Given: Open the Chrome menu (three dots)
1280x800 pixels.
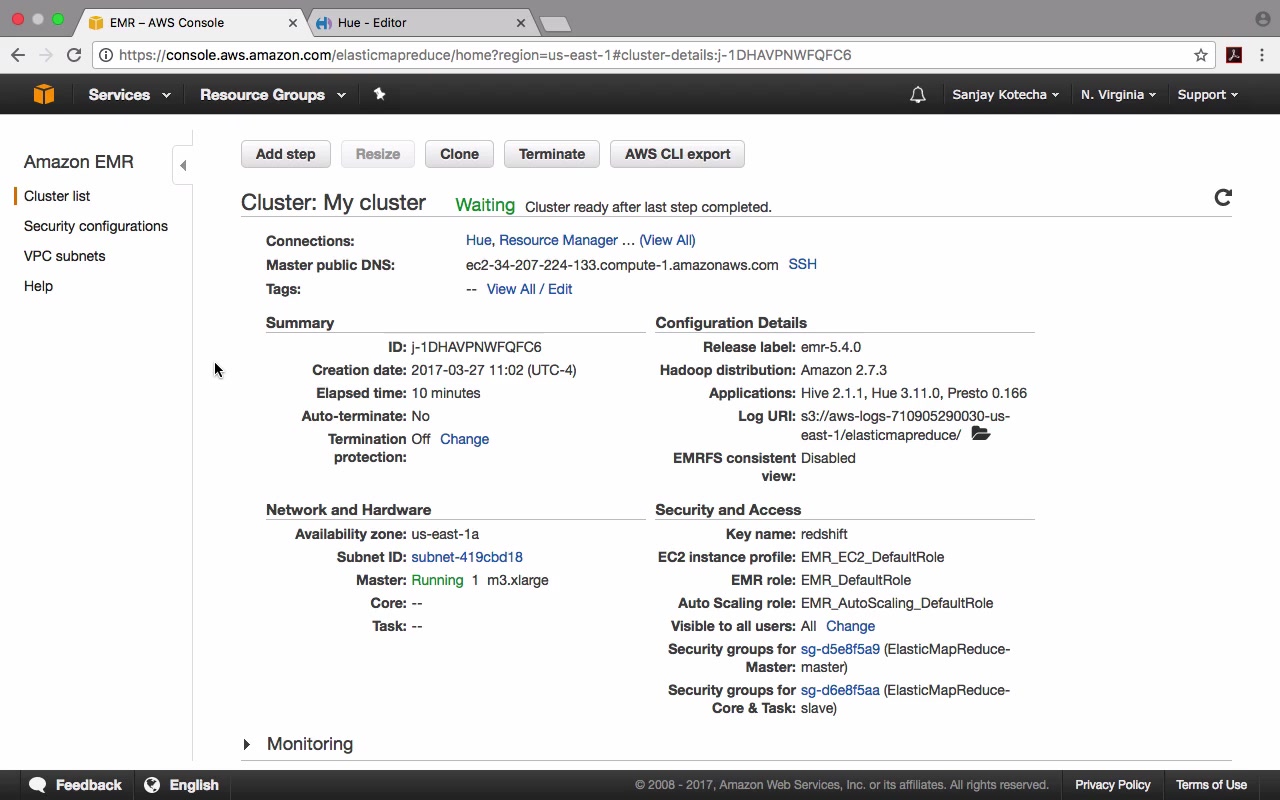Looking at the screenshot, I should pos(1262,55).
